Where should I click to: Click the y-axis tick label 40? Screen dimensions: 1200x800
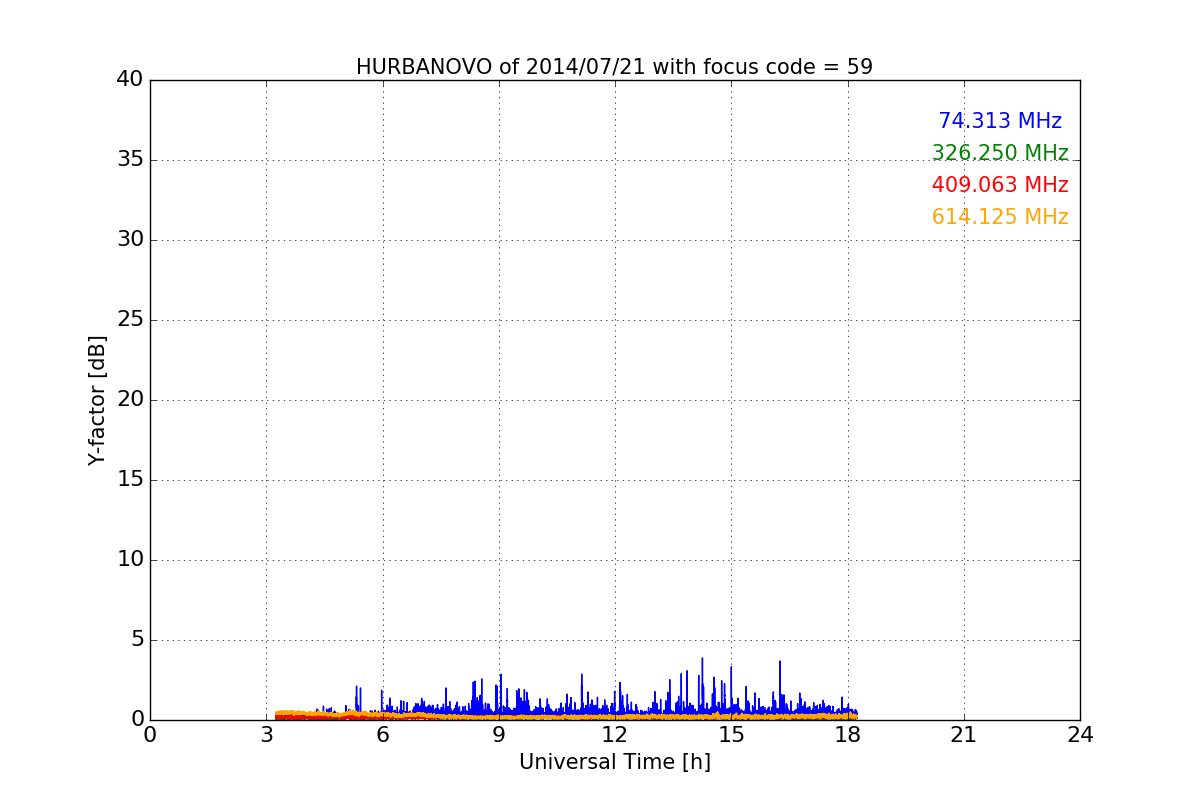point(130,80)
